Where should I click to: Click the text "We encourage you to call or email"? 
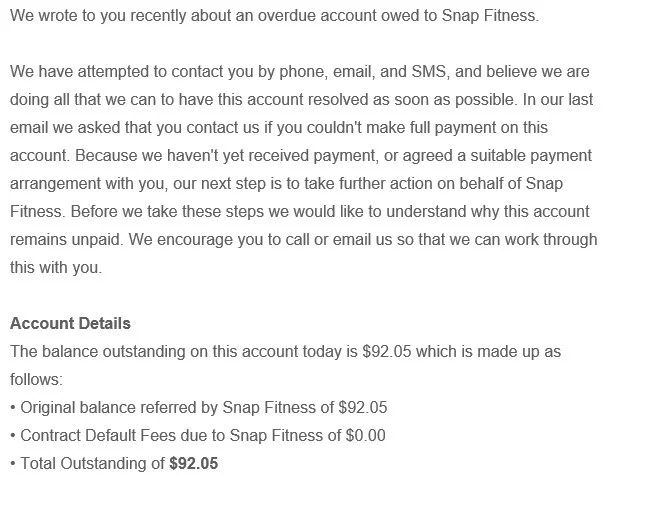[252, 240]
